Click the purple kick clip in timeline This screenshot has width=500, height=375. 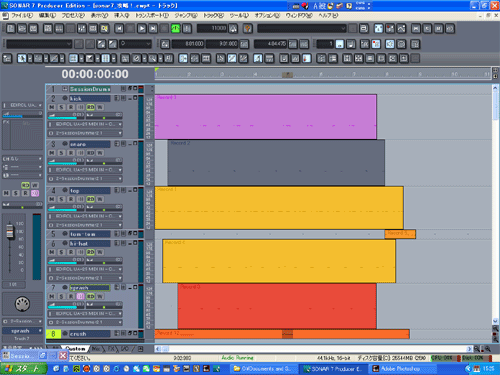click(x=265, y=117)
